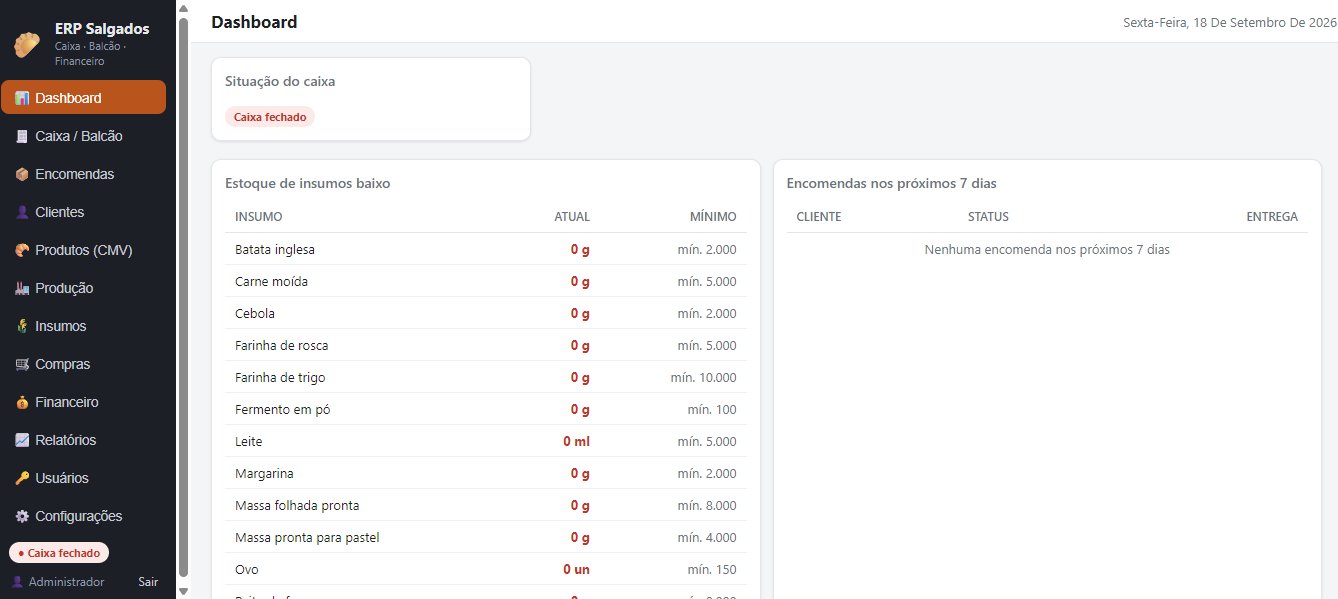Click the Sair logout link

[148, 582]
